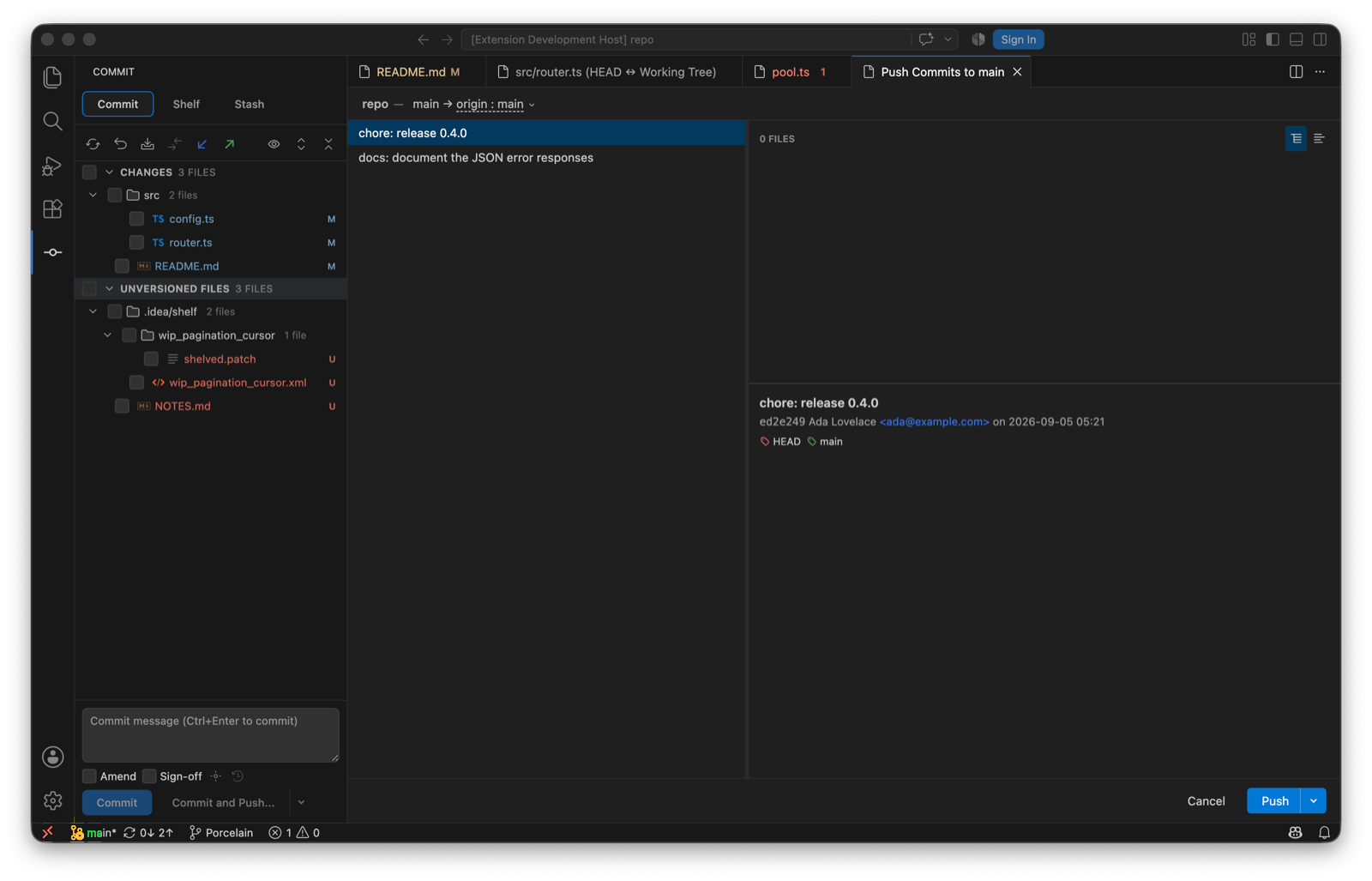Image resolution: width=1372 pixels, height=881 pixels.
Task: Open the Accounts menu icon
Action: click(52, 757)
